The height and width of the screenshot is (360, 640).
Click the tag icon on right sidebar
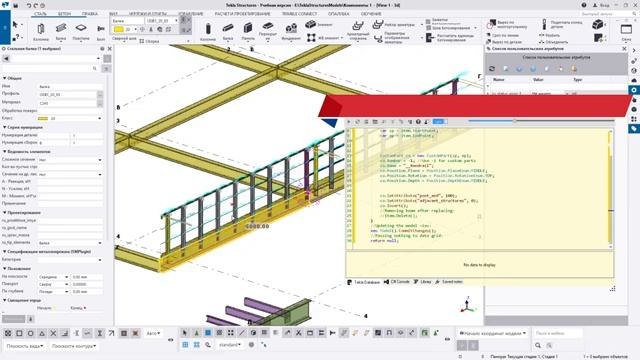(634, 129)
